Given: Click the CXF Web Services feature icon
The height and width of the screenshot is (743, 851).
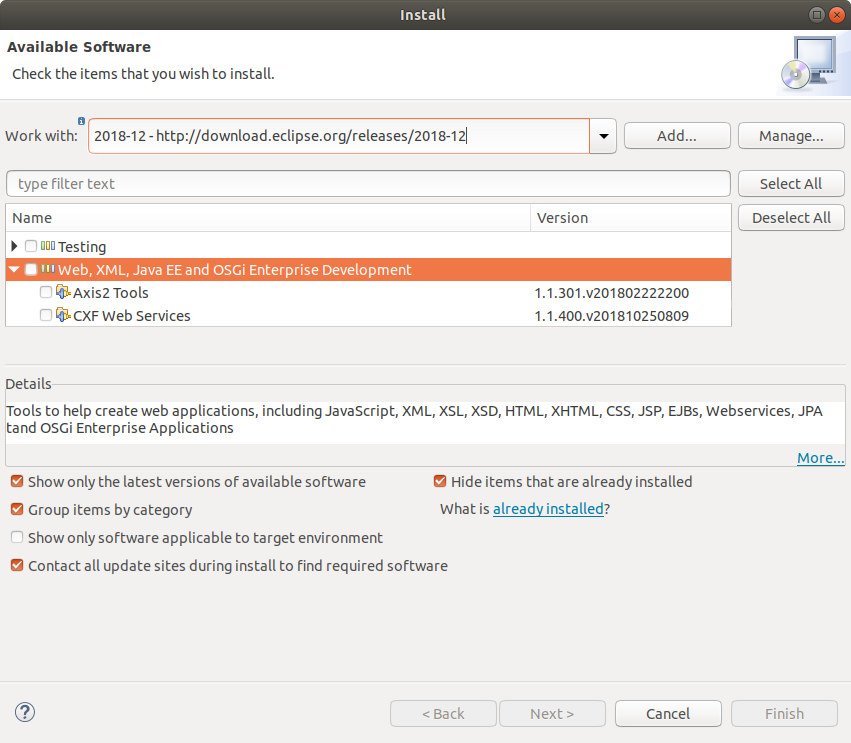Looking at the screenshot, I should coord(63,315).
